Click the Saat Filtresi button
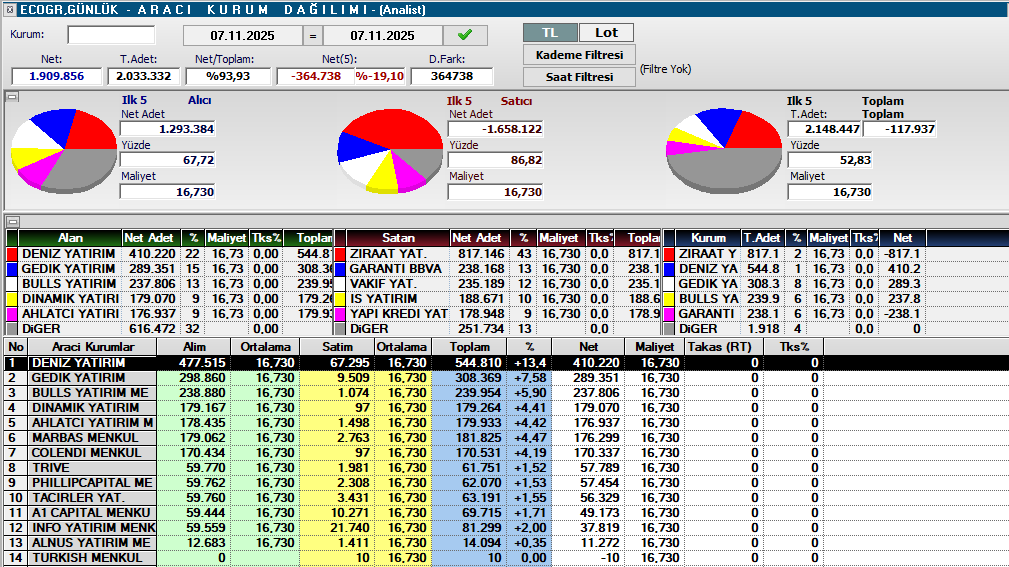 coord(579,77)
